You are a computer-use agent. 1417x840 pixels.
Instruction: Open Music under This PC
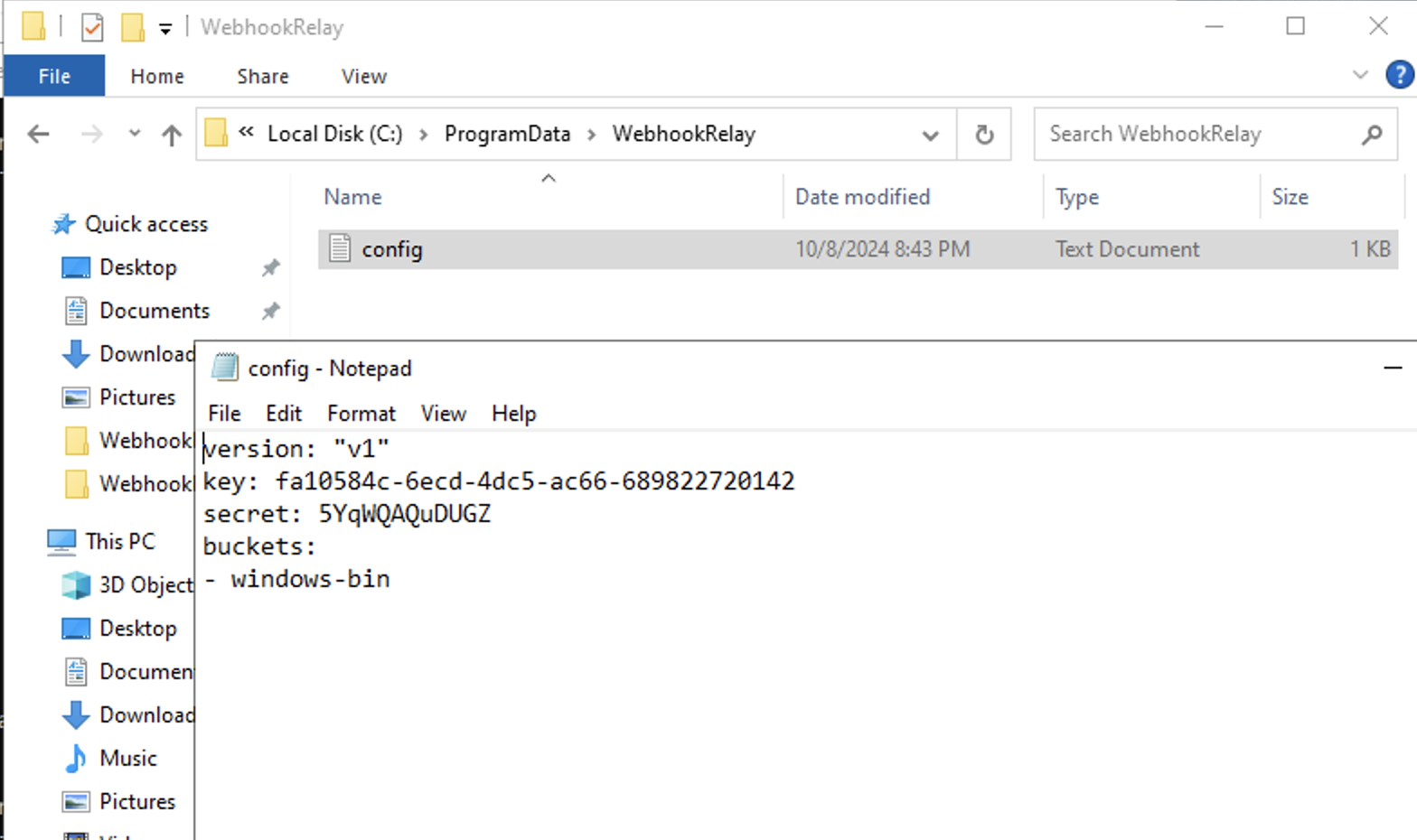pos(128,759)
